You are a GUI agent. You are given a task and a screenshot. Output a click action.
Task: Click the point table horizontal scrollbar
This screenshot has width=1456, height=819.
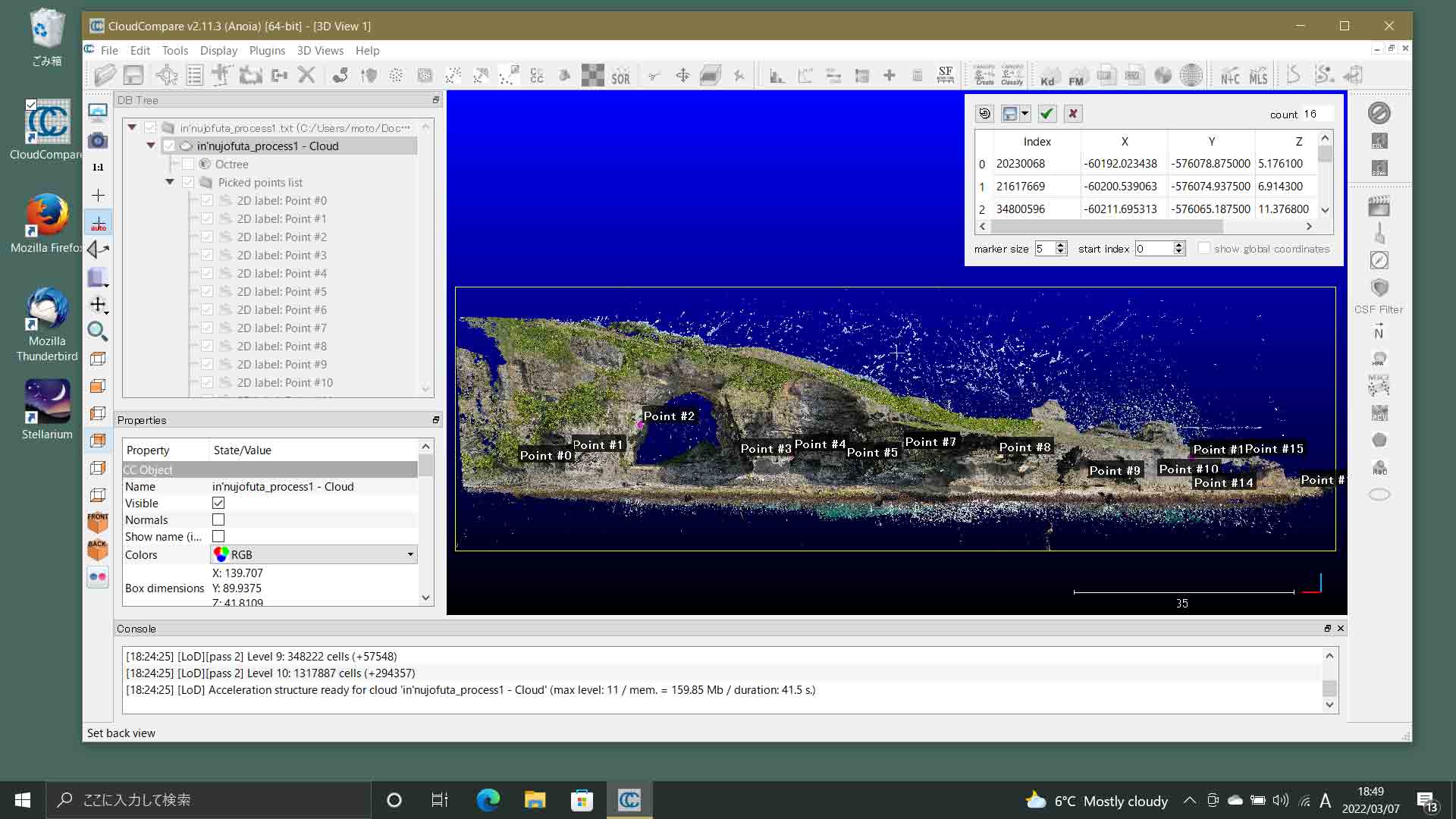[x=1107, y=226]
